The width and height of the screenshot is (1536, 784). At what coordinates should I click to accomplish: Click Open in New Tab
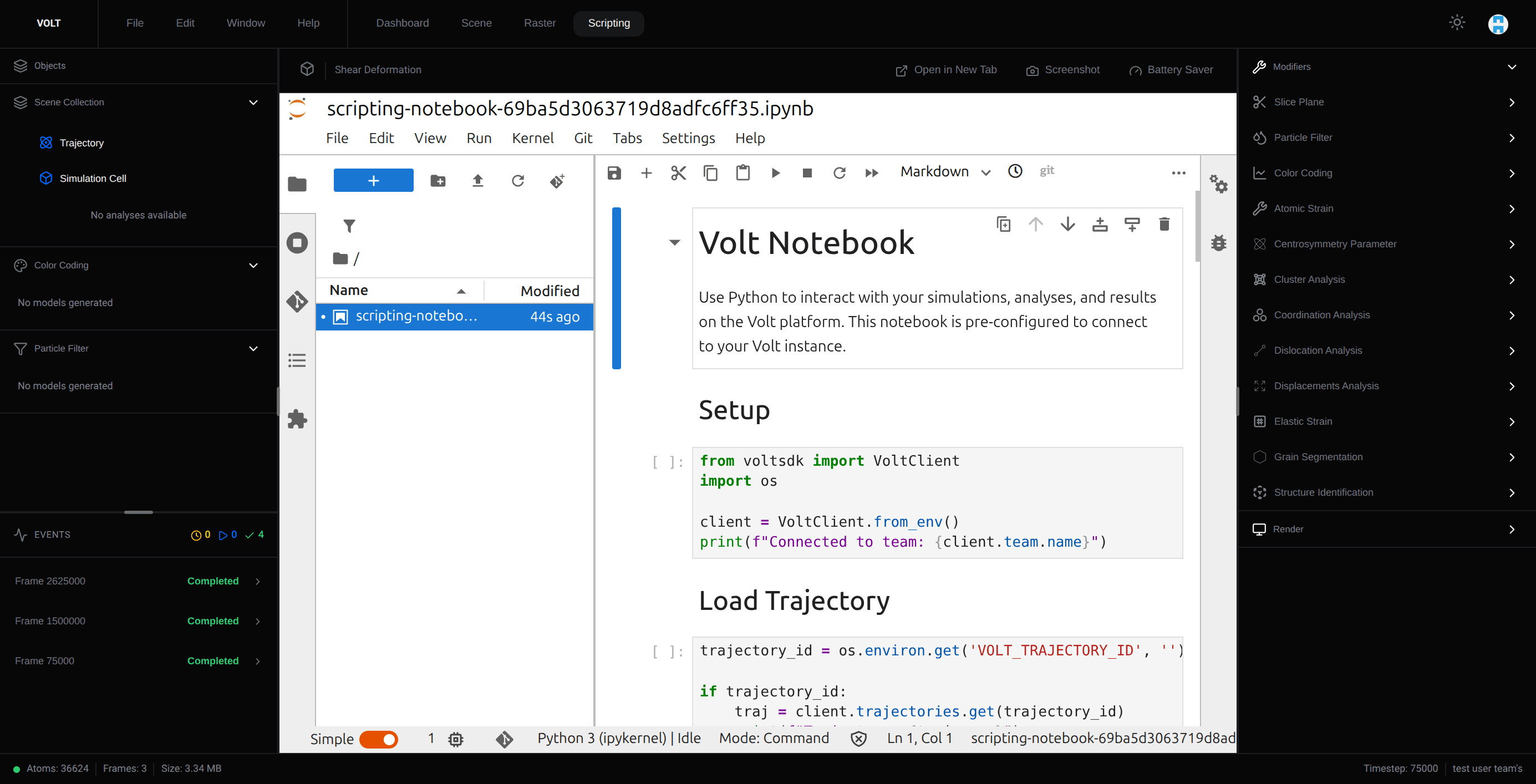point(947,70)
